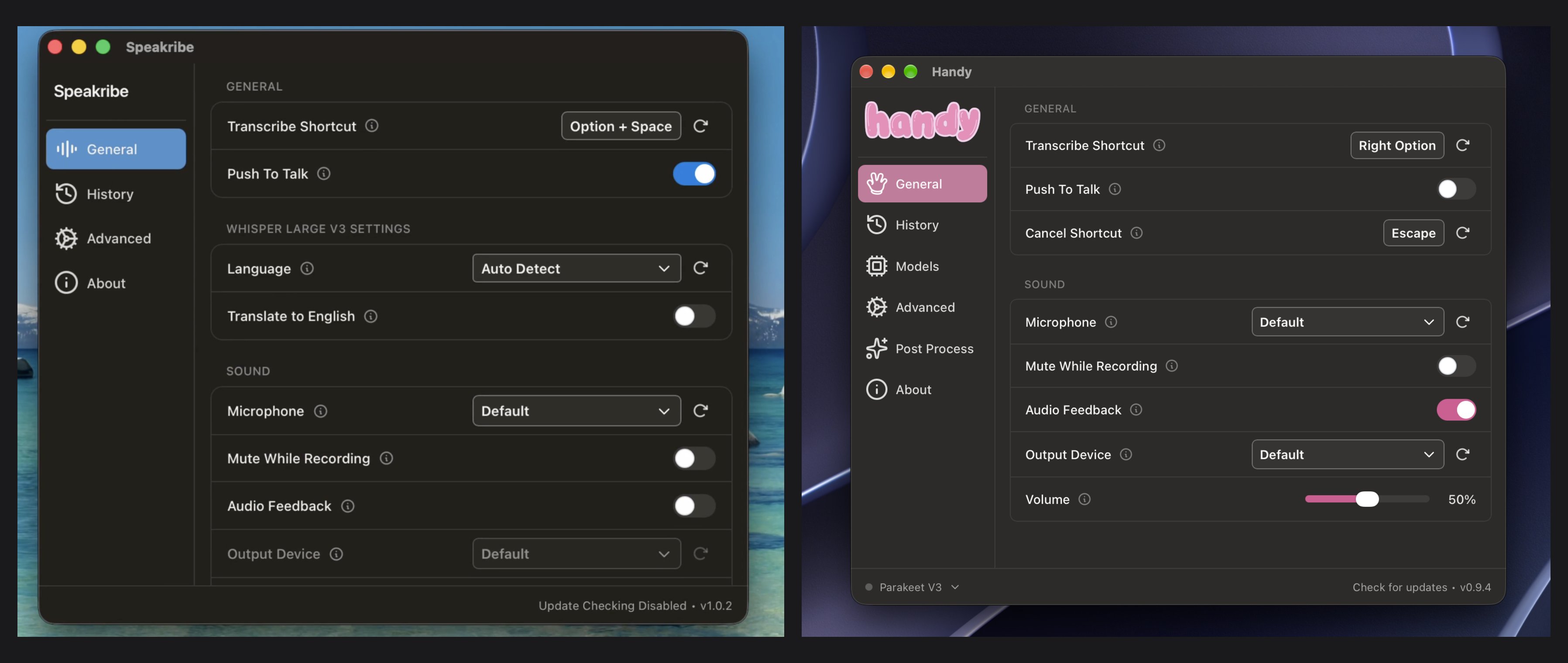The height and width of the screenshot is (663, 1568).
Task: Change the Option + Space shortcut binding
Action: pyautogui.click(x=621, y=126)
